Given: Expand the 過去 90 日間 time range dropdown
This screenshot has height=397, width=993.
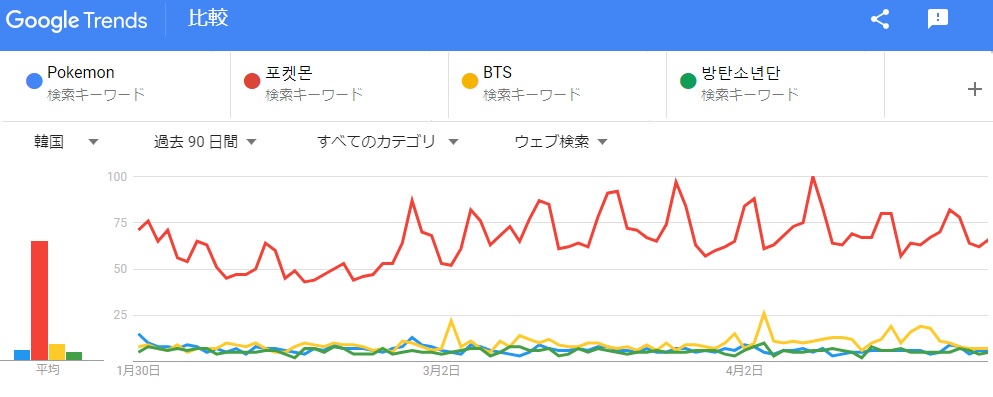Looking at the screenshot, I should [205, 142].
